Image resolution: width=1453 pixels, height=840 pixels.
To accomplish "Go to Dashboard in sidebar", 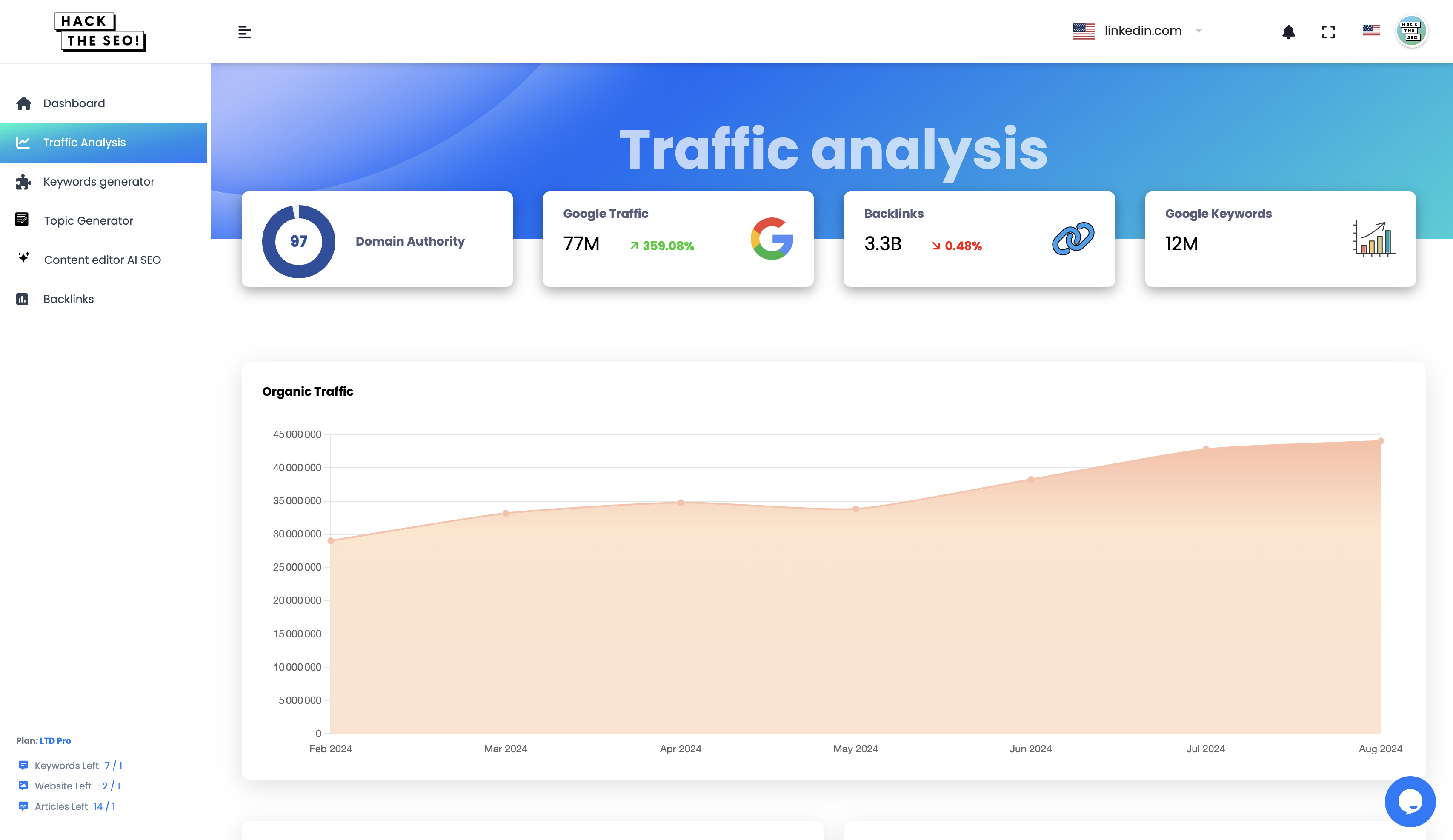I will tap(74, 103).
